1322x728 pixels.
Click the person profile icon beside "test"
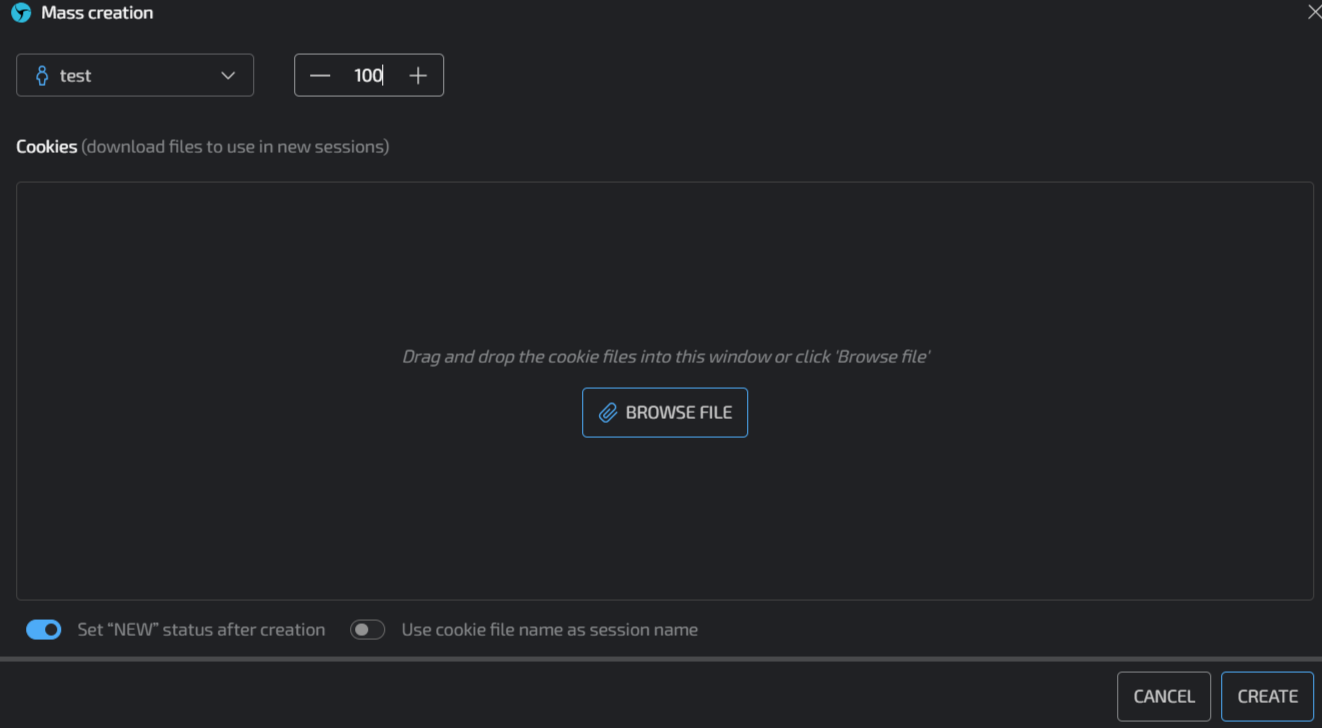[41, 75]
